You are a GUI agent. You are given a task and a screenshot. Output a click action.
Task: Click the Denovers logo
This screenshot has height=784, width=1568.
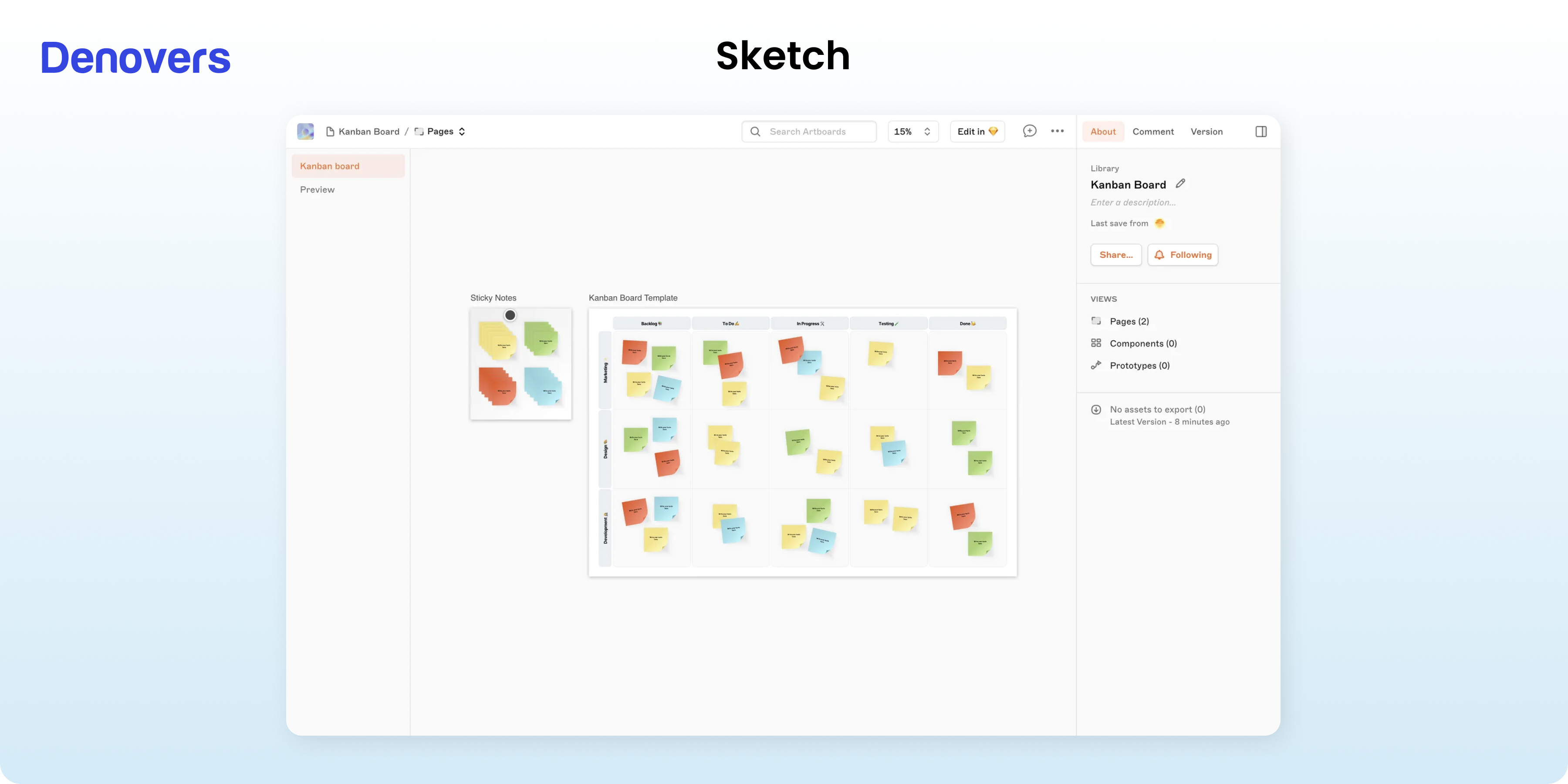[136, 58]
